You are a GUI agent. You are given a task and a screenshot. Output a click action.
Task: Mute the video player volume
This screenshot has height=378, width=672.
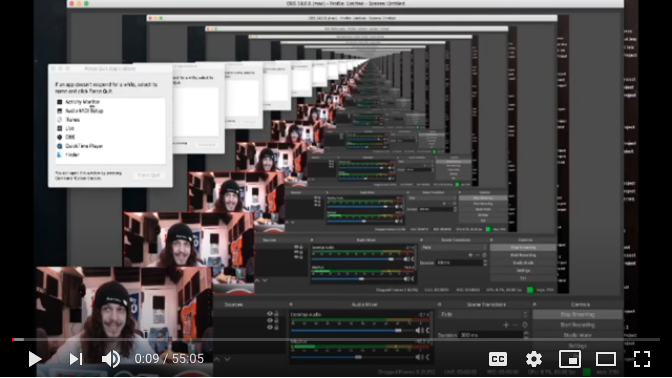point(111,359)
